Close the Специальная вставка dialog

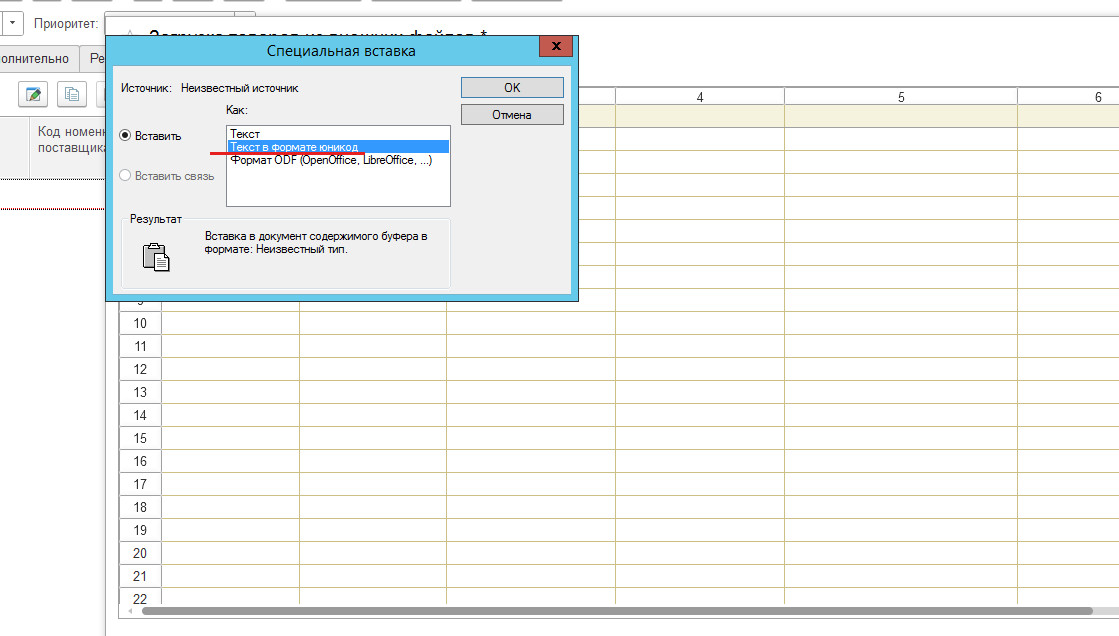coord(555,49)
